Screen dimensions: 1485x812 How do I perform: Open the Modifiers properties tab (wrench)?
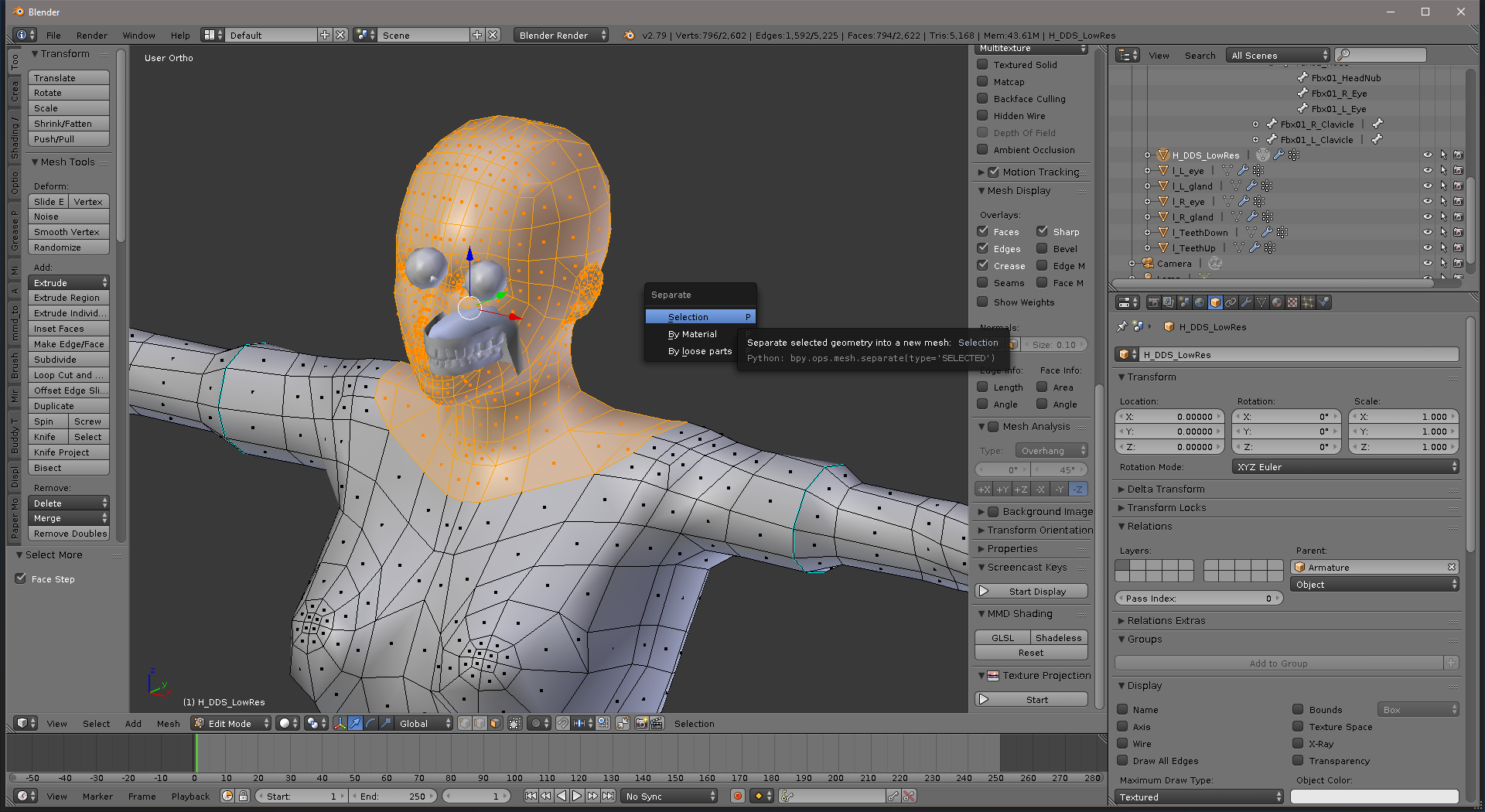click(x=1246, y=302)
